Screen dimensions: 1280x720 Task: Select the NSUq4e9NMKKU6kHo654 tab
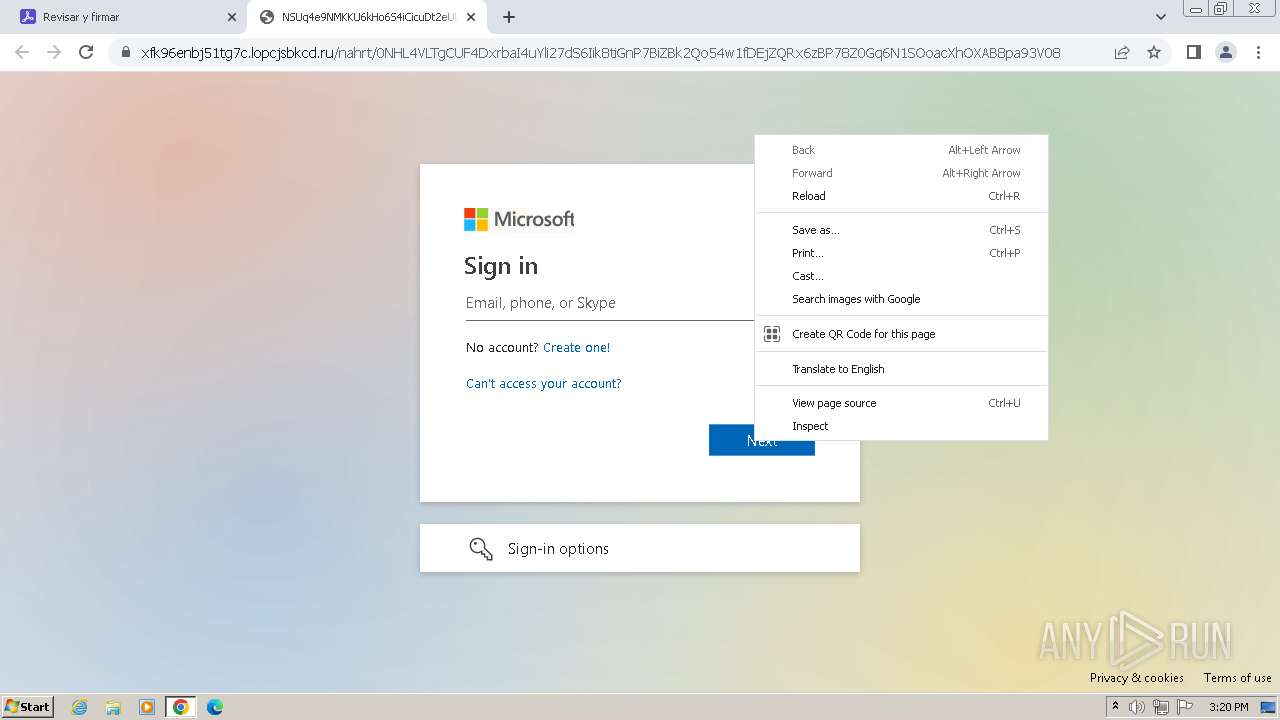(368, 17)
